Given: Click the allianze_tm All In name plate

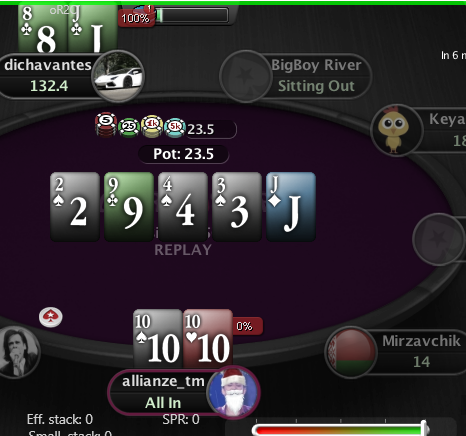Looking at the screenshot, I should pyautogui.click(x=163, y=392).
